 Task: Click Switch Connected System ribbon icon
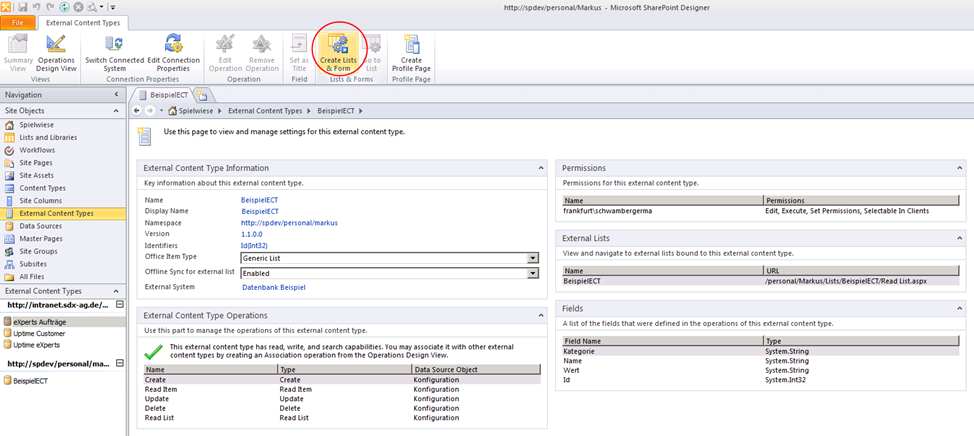coord(114,51)
